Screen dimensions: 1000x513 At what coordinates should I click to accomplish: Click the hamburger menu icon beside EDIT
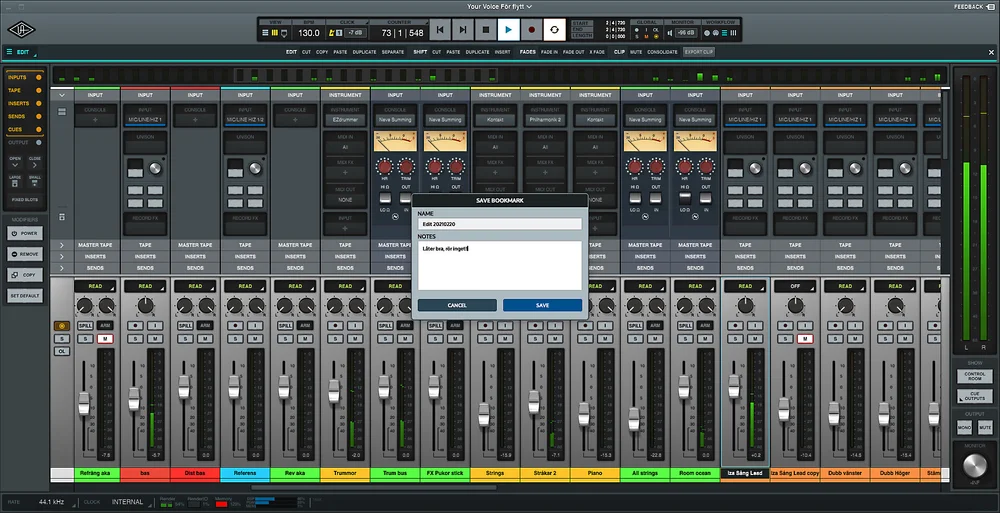9,52
